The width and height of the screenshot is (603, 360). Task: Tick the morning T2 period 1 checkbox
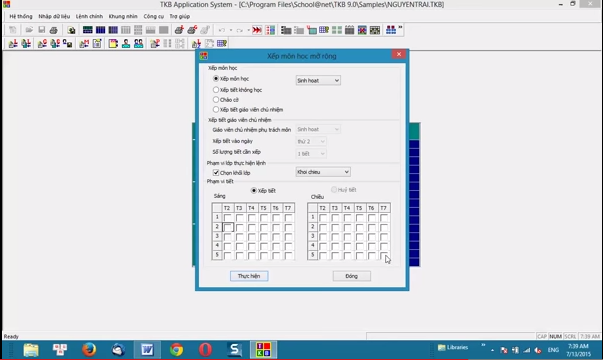click(228, 218)
